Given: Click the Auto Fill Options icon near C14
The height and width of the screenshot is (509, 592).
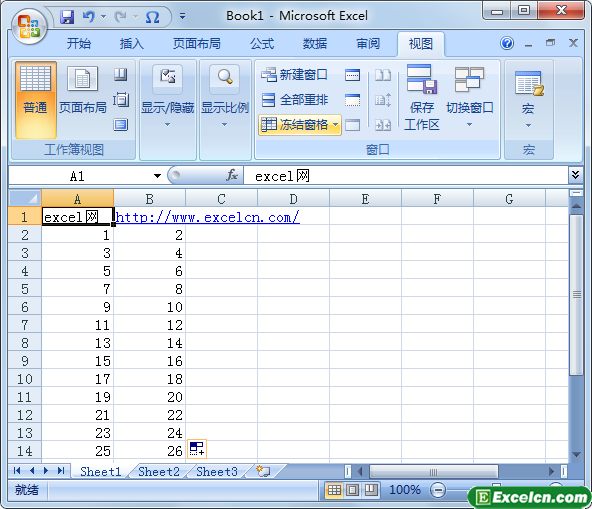Looking at the screenshot, I should coord(197,449).
